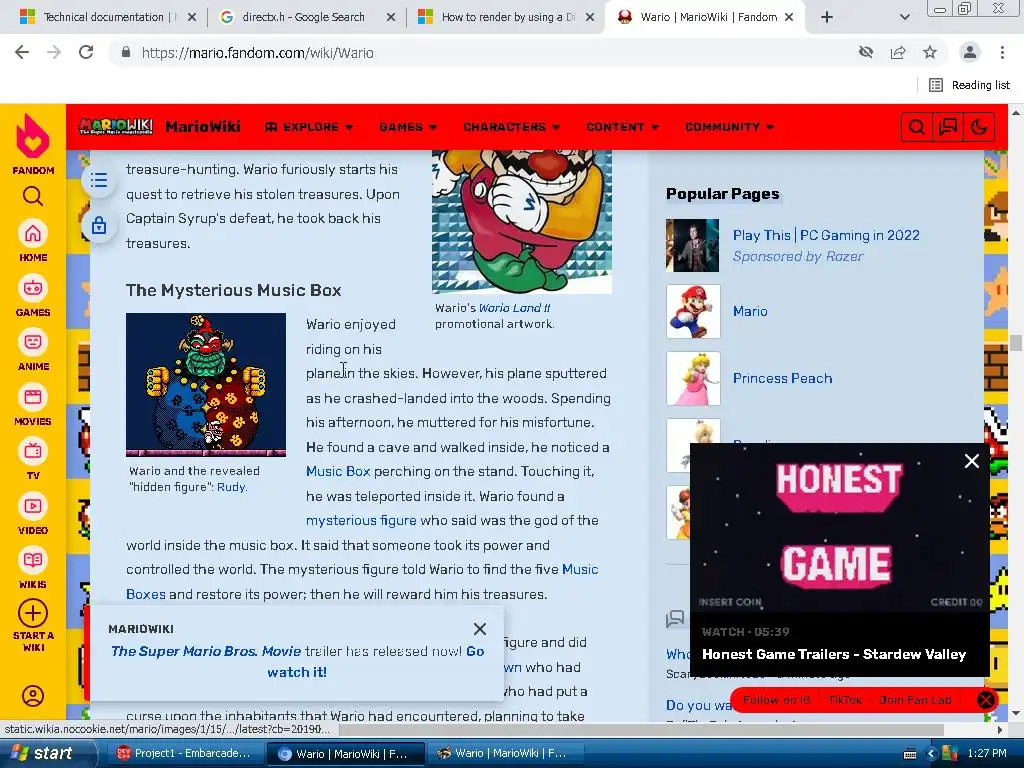1024x768 pixels.
Task: Click the address bar URL field
Action: point(483,52)
